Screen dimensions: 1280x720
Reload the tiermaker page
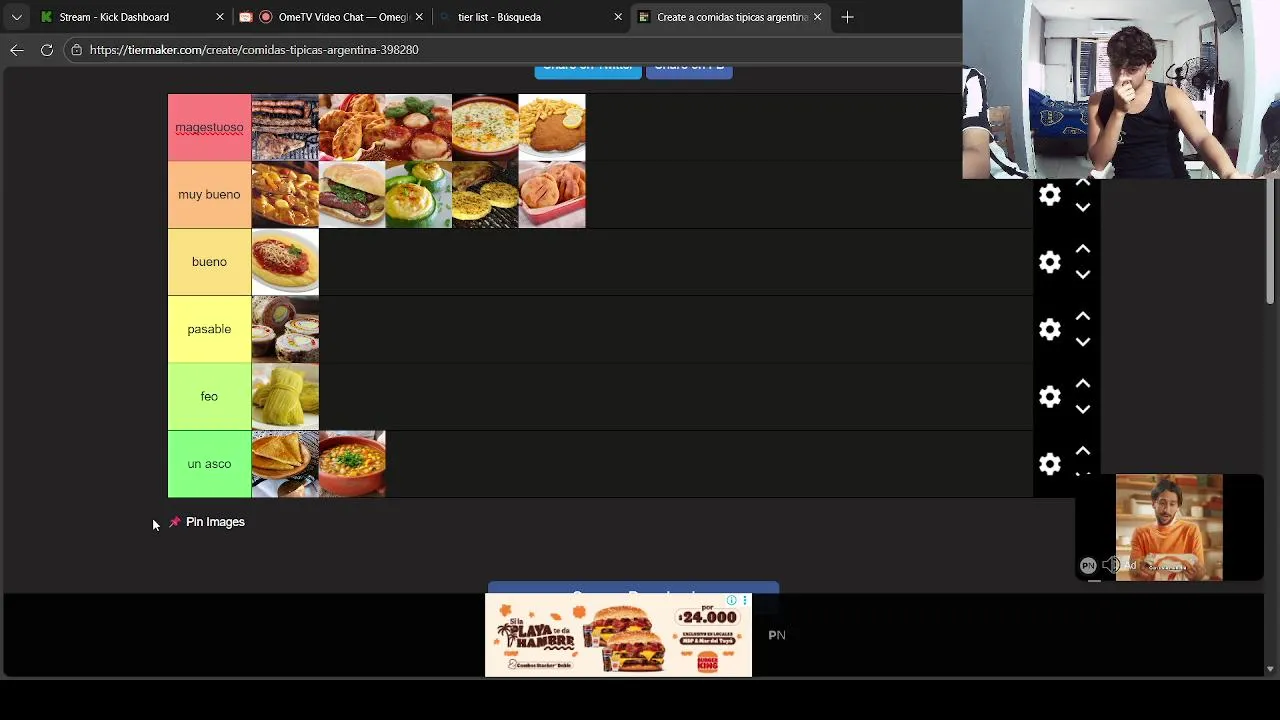[x=47, y=50]
